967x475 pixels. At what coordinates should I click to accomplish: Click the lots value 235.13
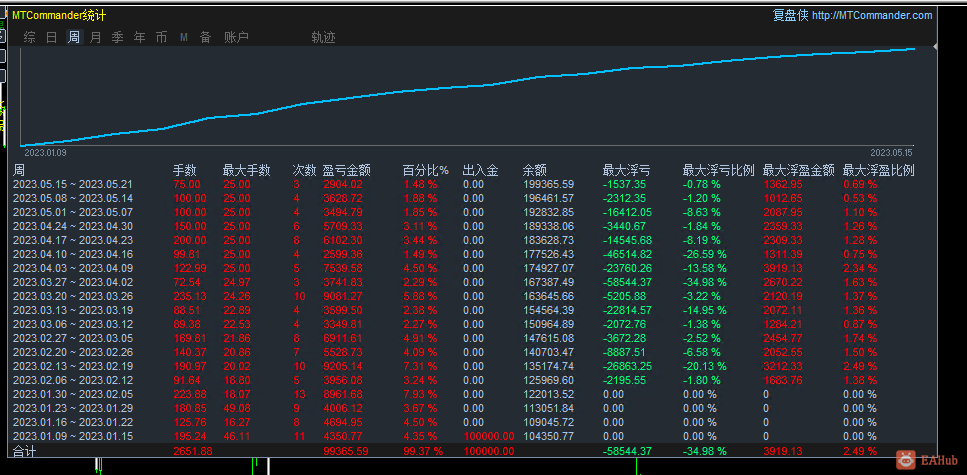pyautogui.click(x=190, y=296)
